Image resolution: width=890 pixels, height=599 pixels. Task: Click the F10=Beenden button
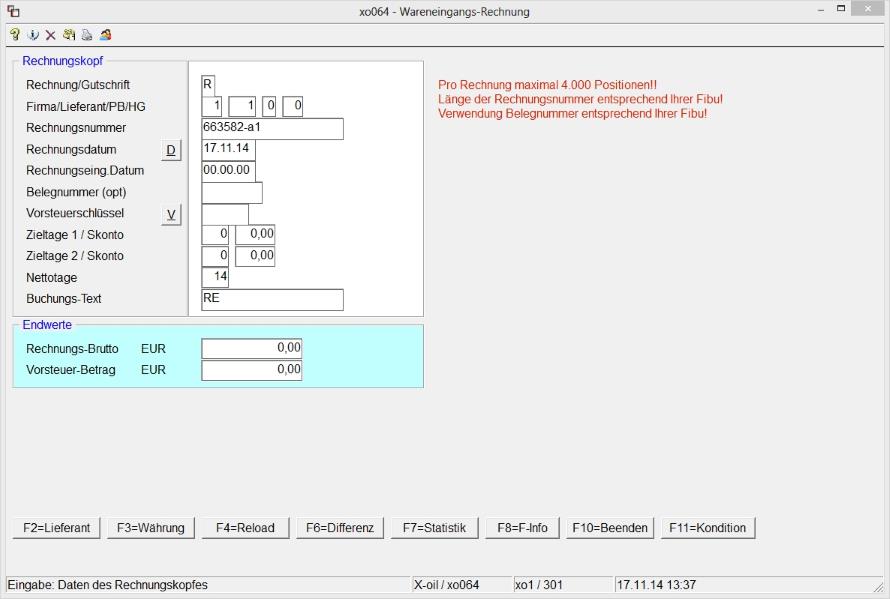610,528
